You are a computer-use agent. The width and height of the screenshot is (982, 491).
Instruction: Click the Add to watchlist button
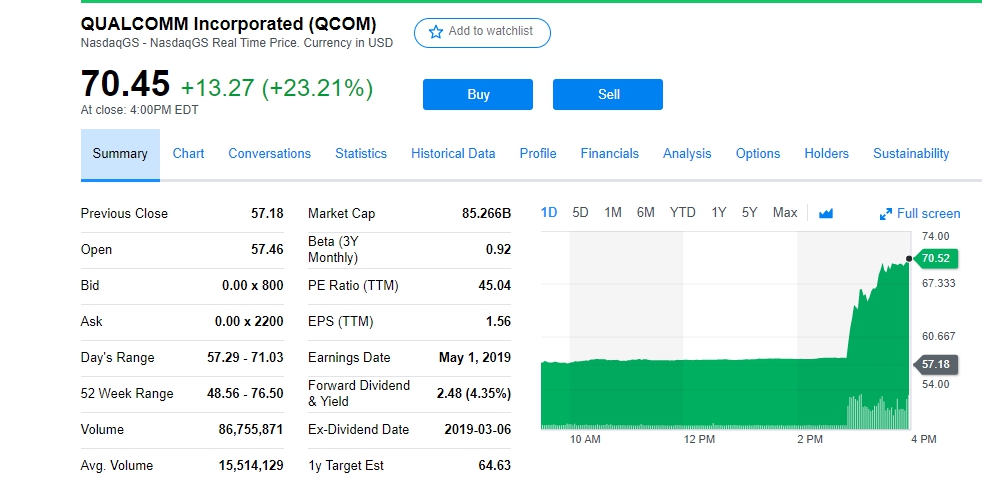482,33
